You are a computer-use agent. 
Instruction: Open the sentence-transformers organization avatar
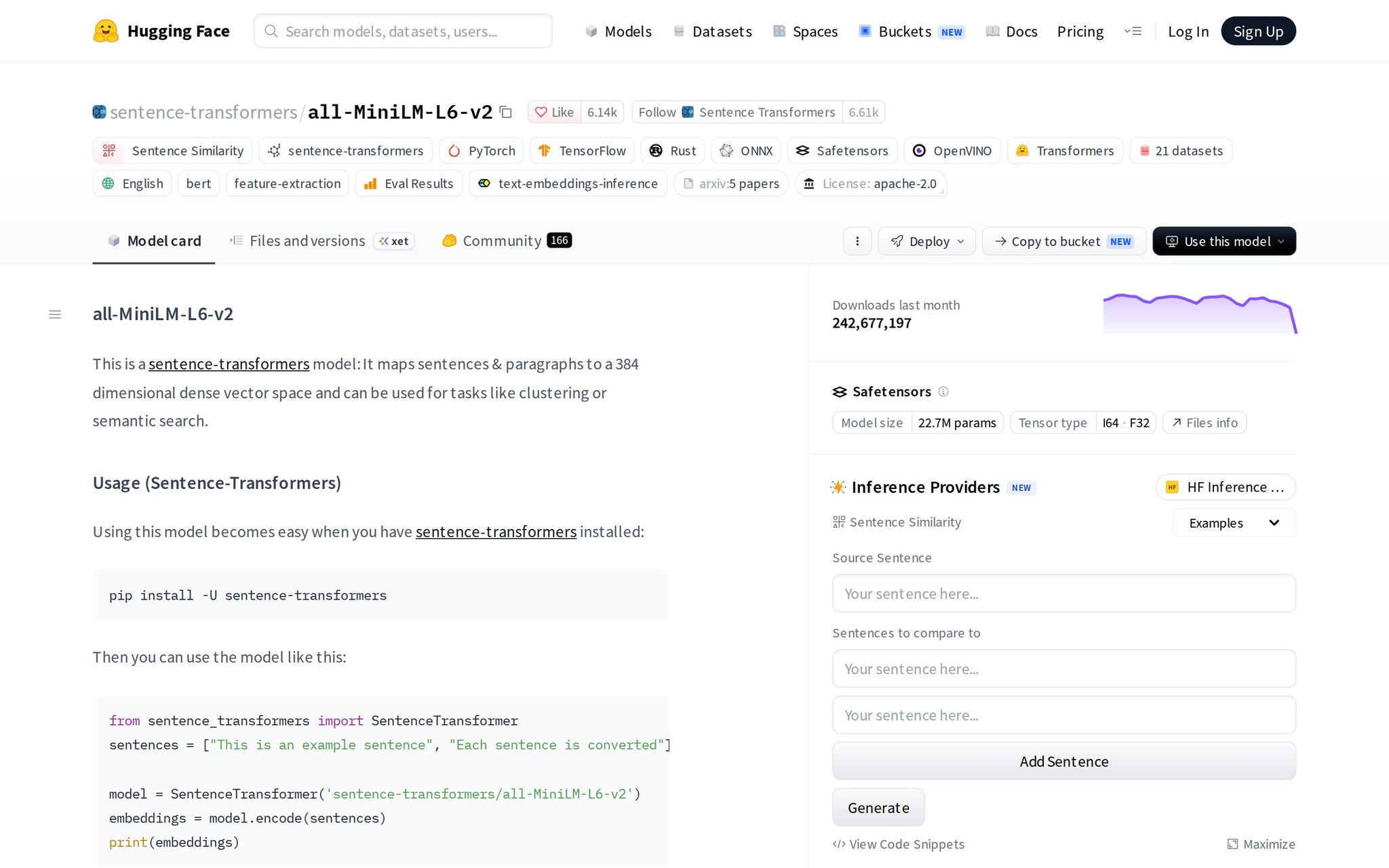point(99,112)
